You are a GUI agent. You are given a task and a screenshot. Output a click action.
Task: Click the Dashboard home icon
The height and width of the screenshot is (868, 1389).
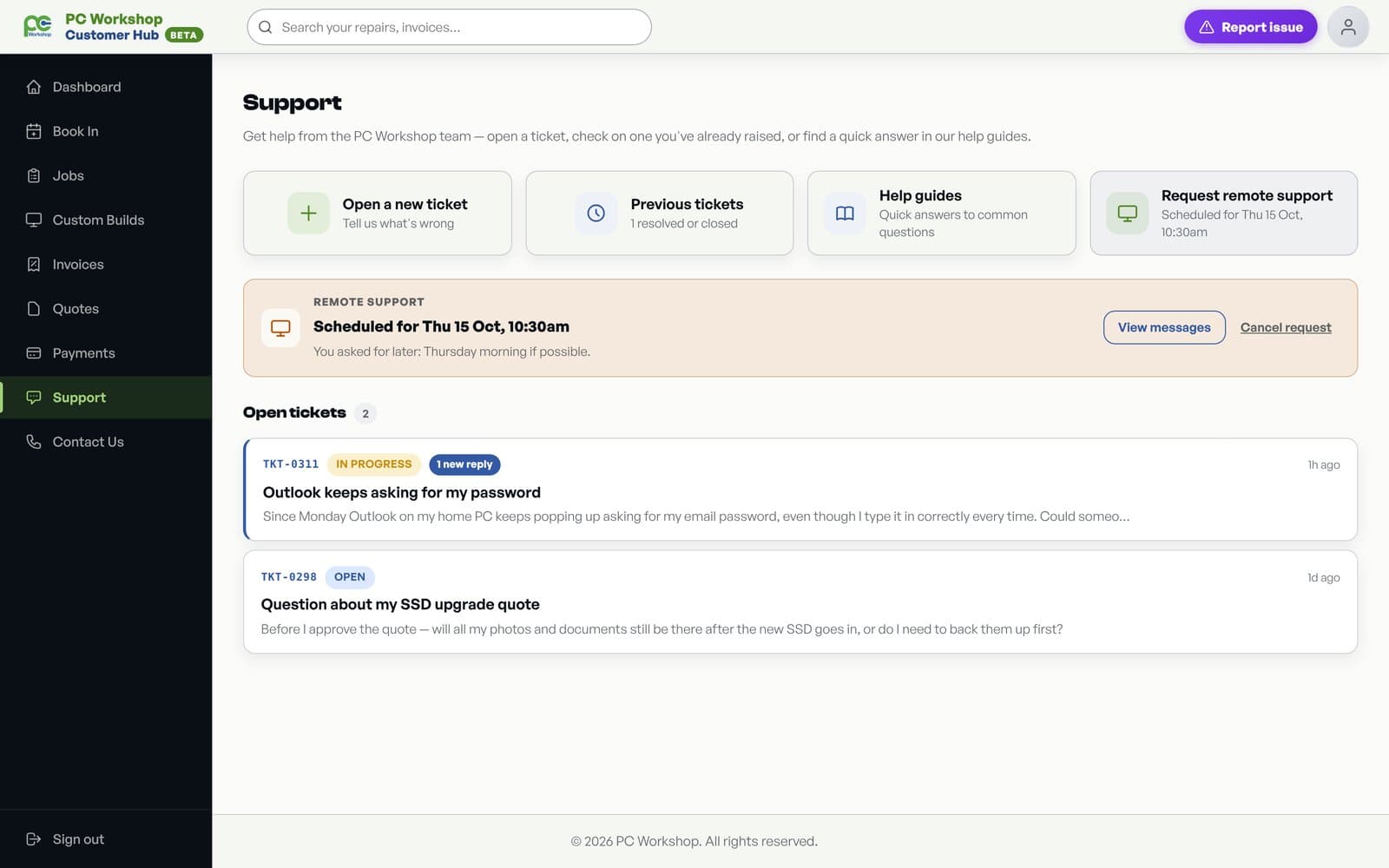pyautogui.click(x=34, y=87)
